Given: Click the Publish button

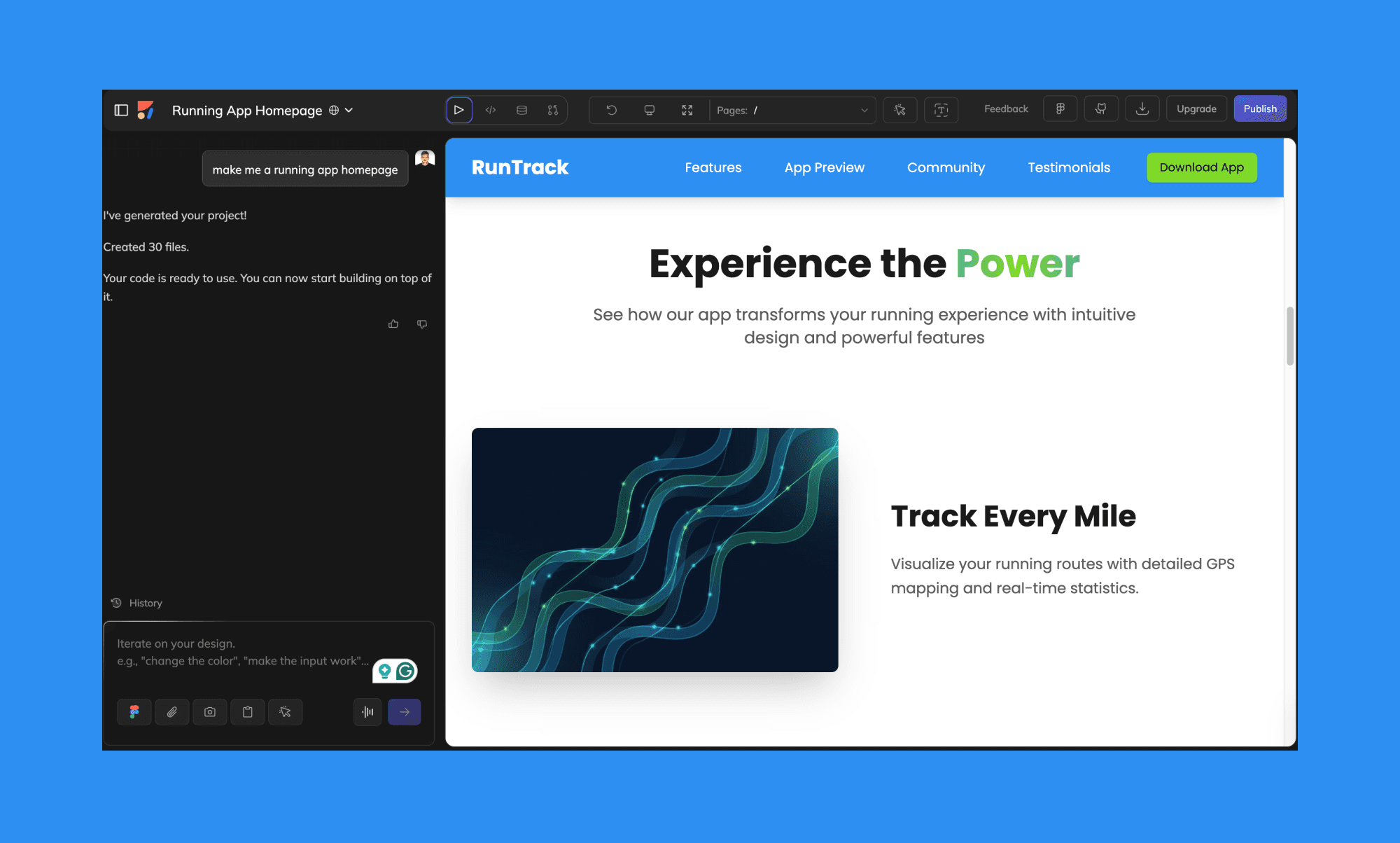Looking at the screenshot, I should click(1259, 109).
